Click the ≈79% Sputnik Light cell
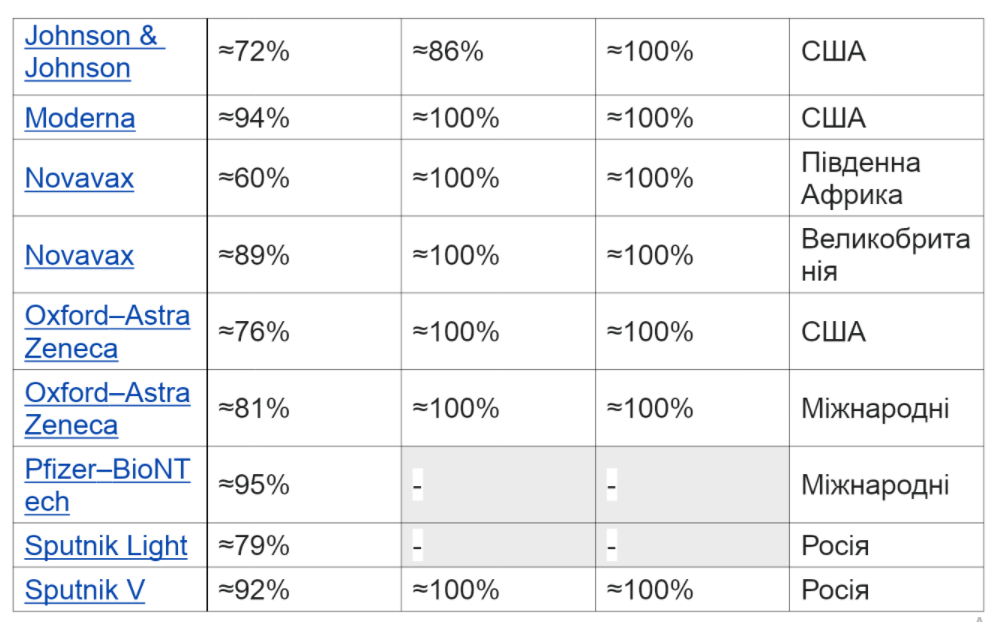This screenshot has width=989, height=622. (x=254, y=546)
